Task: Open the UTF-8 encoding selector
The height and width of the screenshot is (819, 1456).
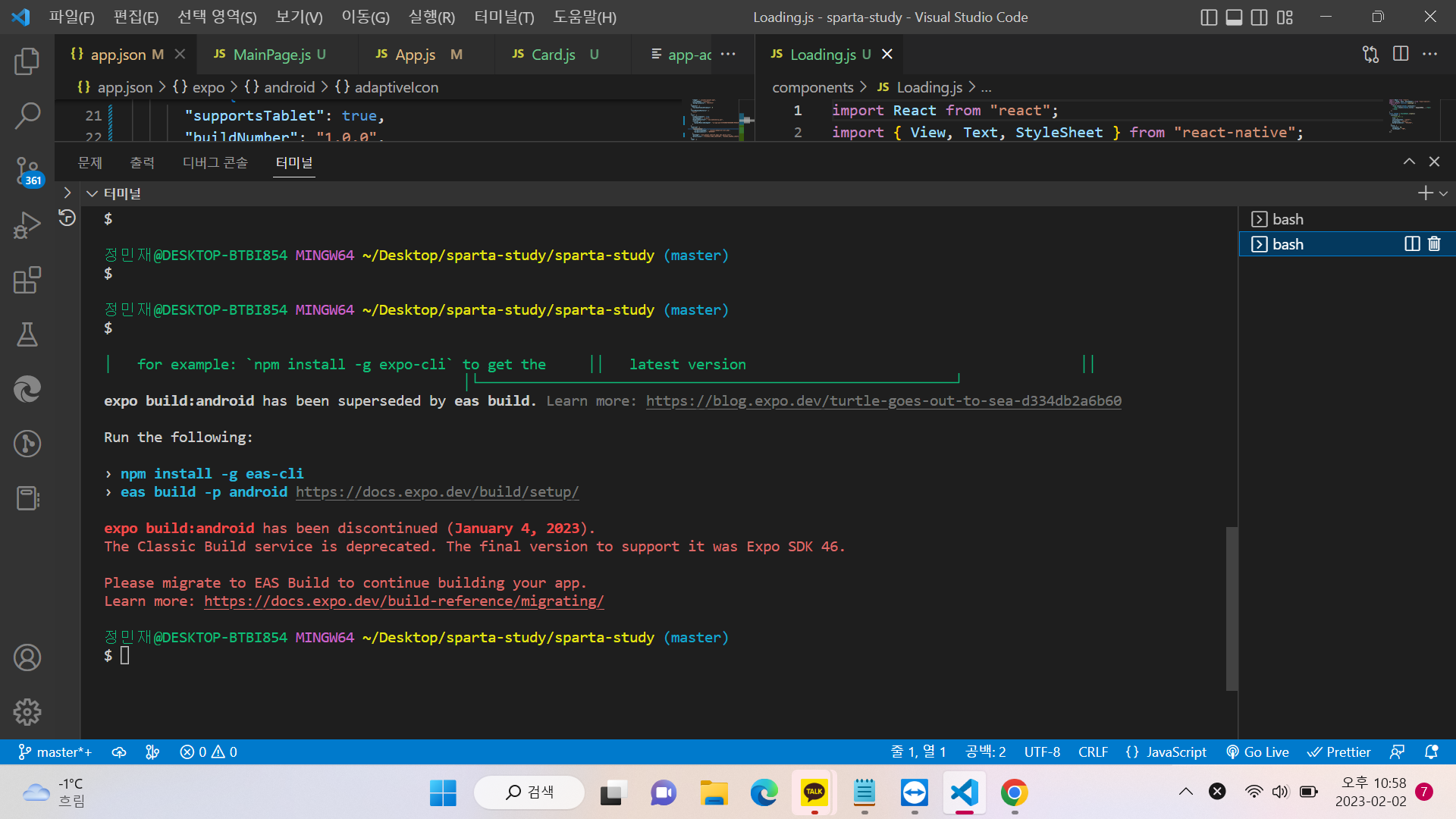Action: click(x=1042, y=752)
